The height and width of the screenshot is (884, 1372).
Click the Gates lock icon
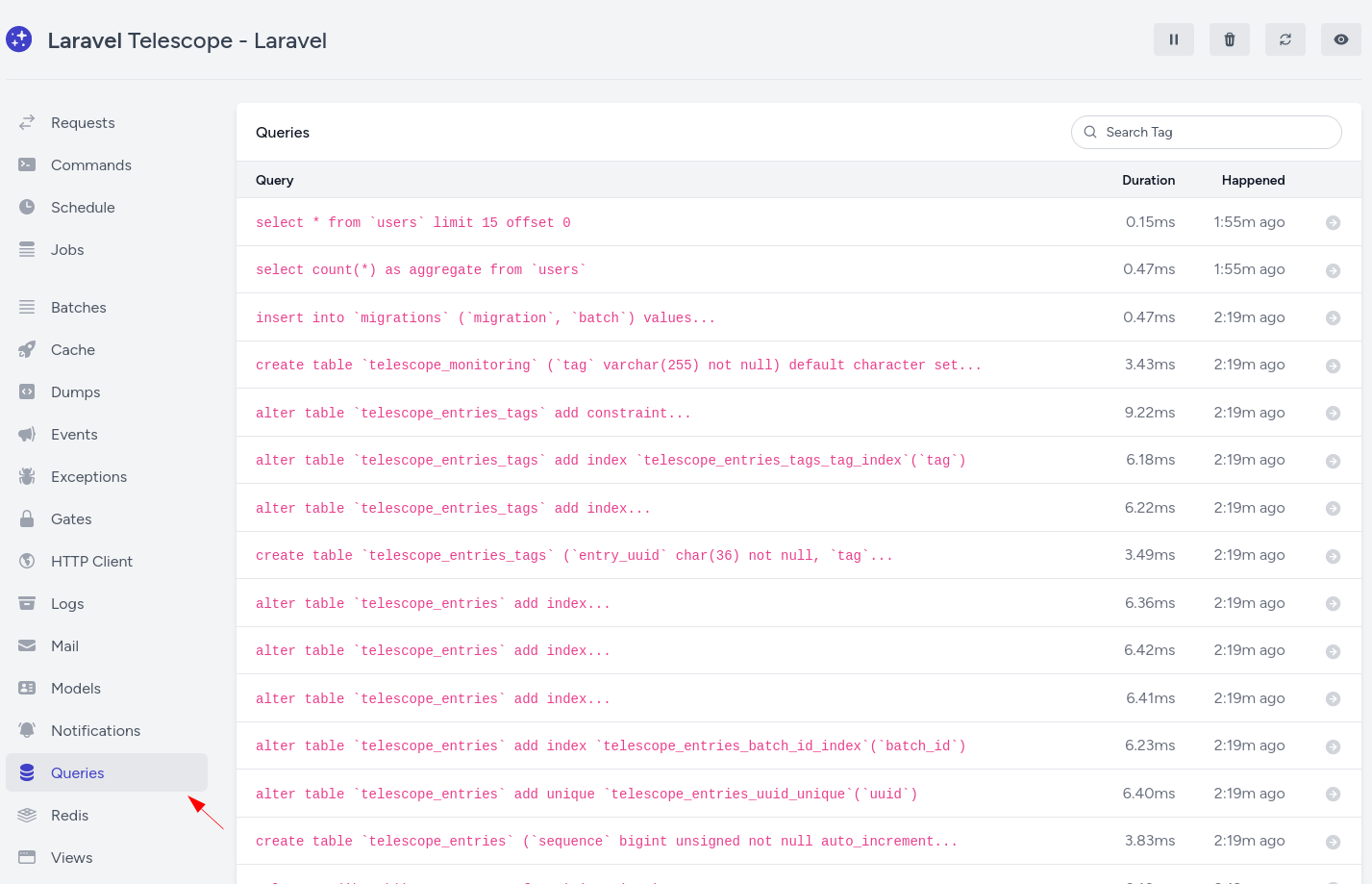pyautogui.click(x=27, y=518)
